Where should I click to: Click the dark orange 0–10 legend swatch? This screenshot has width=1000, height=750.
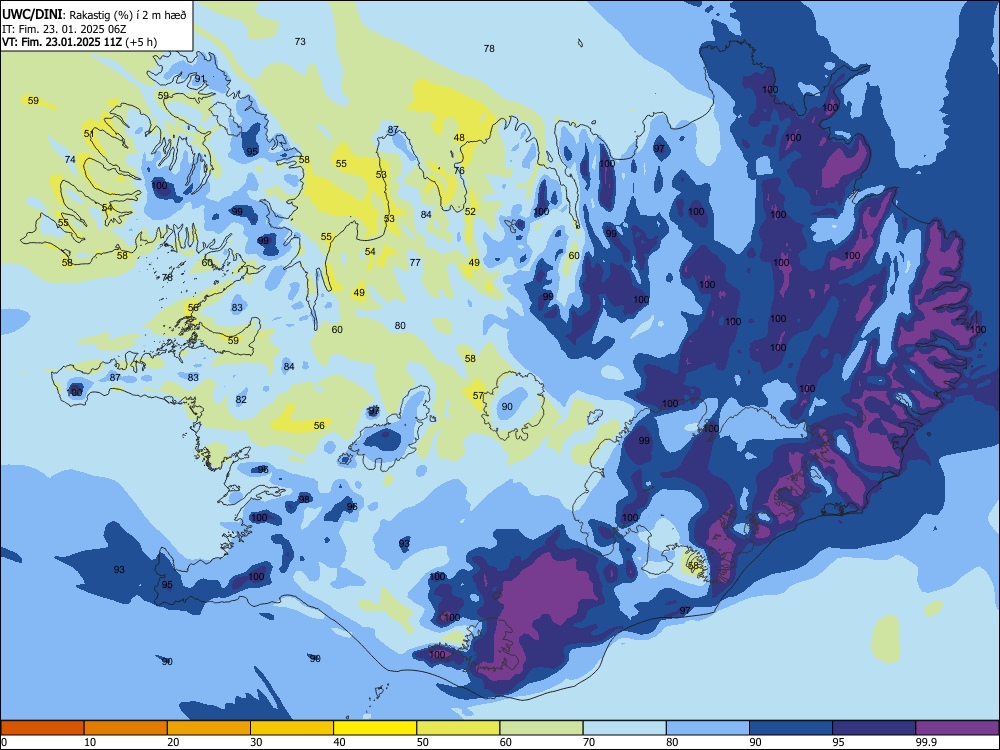coord(42,728)
